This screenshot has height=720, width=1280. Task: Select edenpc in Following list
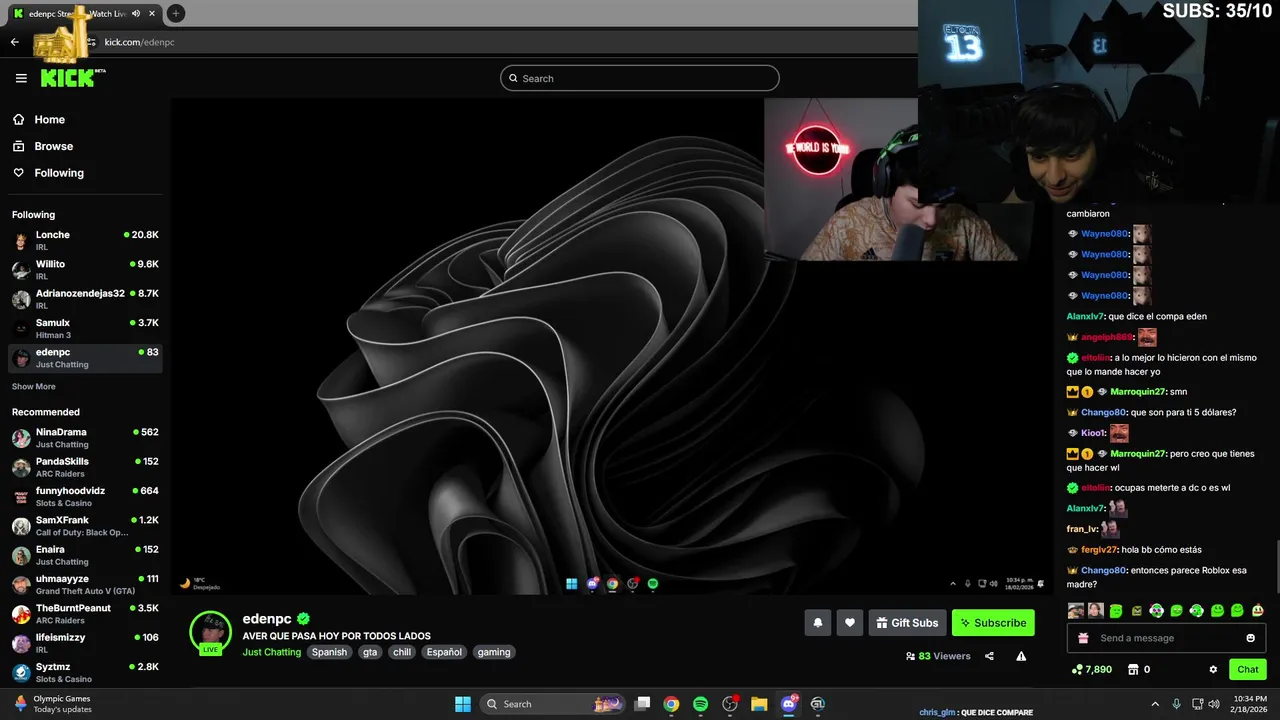(85, 358)
